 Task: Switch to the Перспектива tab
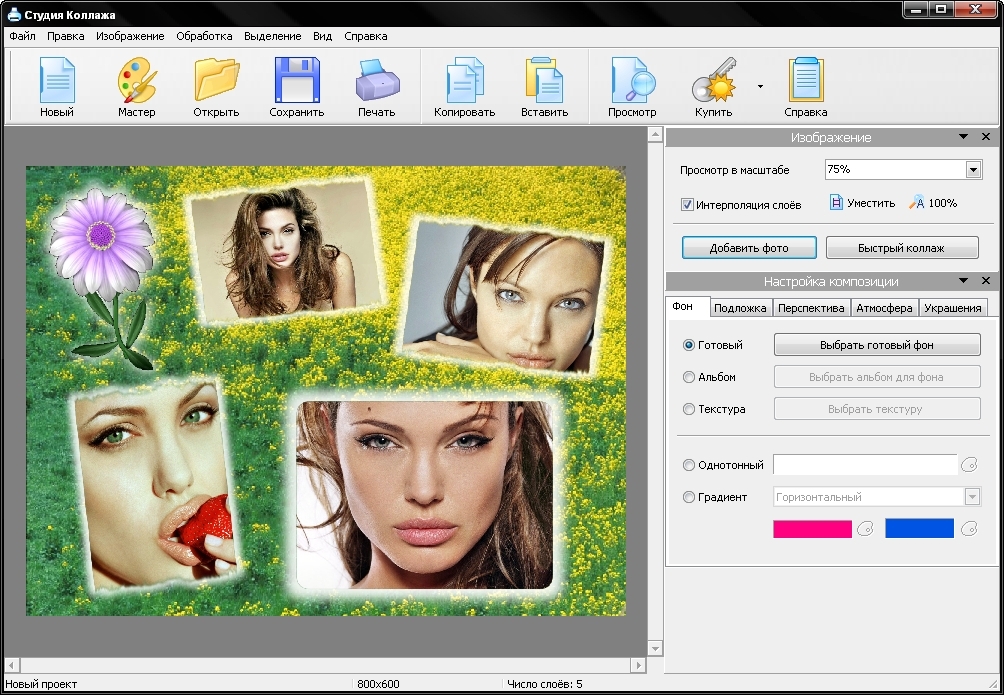click(811, 308)
